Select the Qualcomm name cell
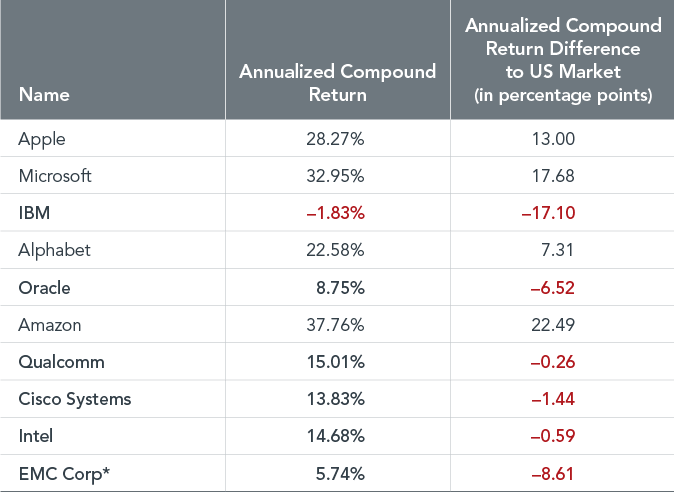The image size is (674, 493). pyautogui.click(x=61, y=361)
